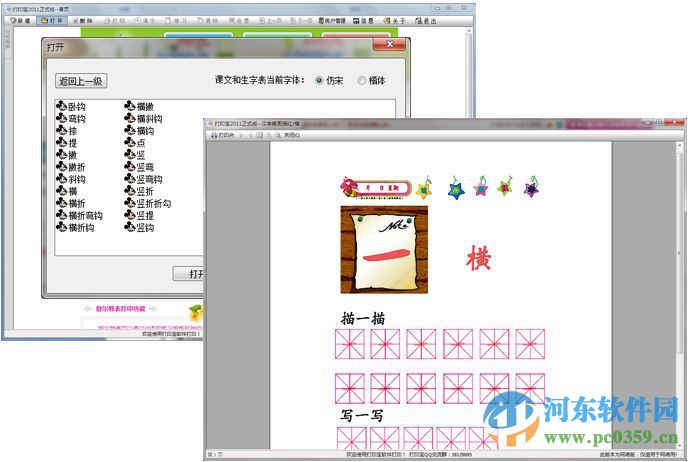Select the 竖折 stroke item
688x462 pixels.
[140, 191]
